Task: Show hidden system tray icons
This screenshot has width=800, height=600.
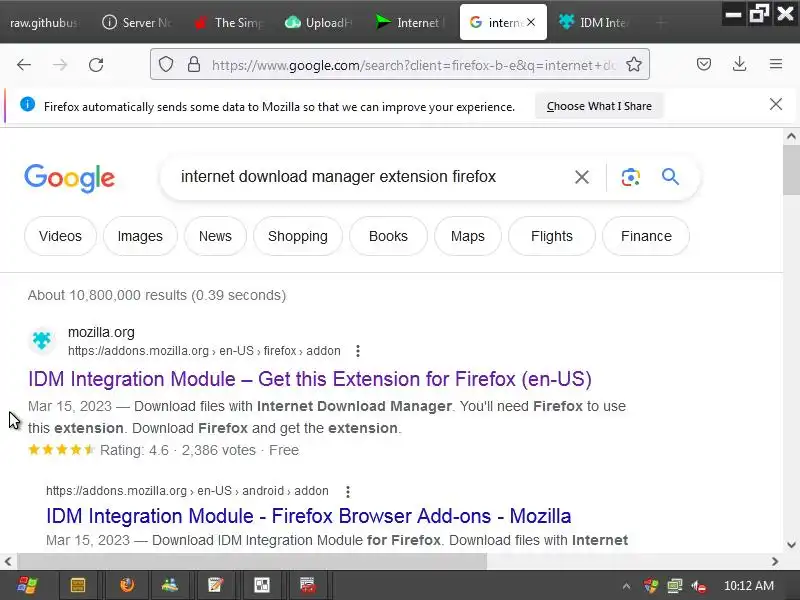Action: tap(626, 586)
